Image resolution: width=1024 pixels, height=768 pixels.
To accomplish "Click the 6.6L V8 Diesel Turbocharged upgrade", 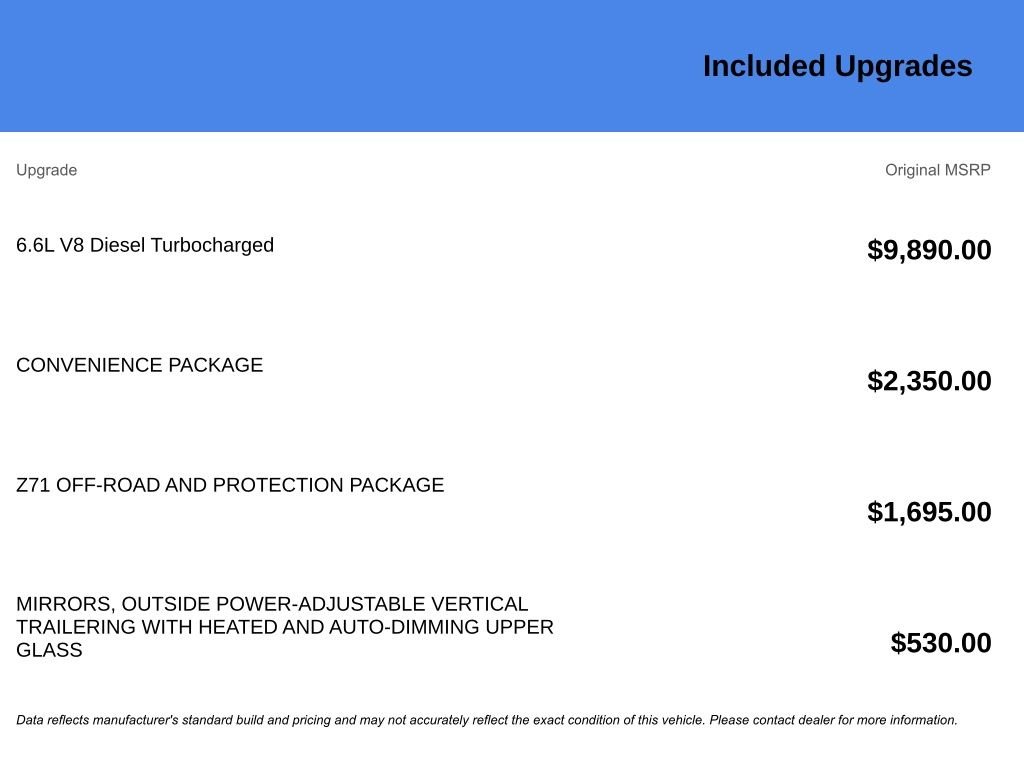I will 145,245.
